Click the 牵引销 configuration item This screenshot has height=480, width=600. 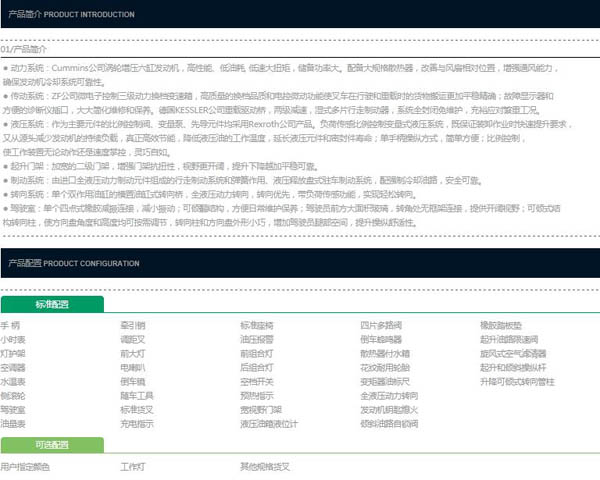(x=133, y=326)
